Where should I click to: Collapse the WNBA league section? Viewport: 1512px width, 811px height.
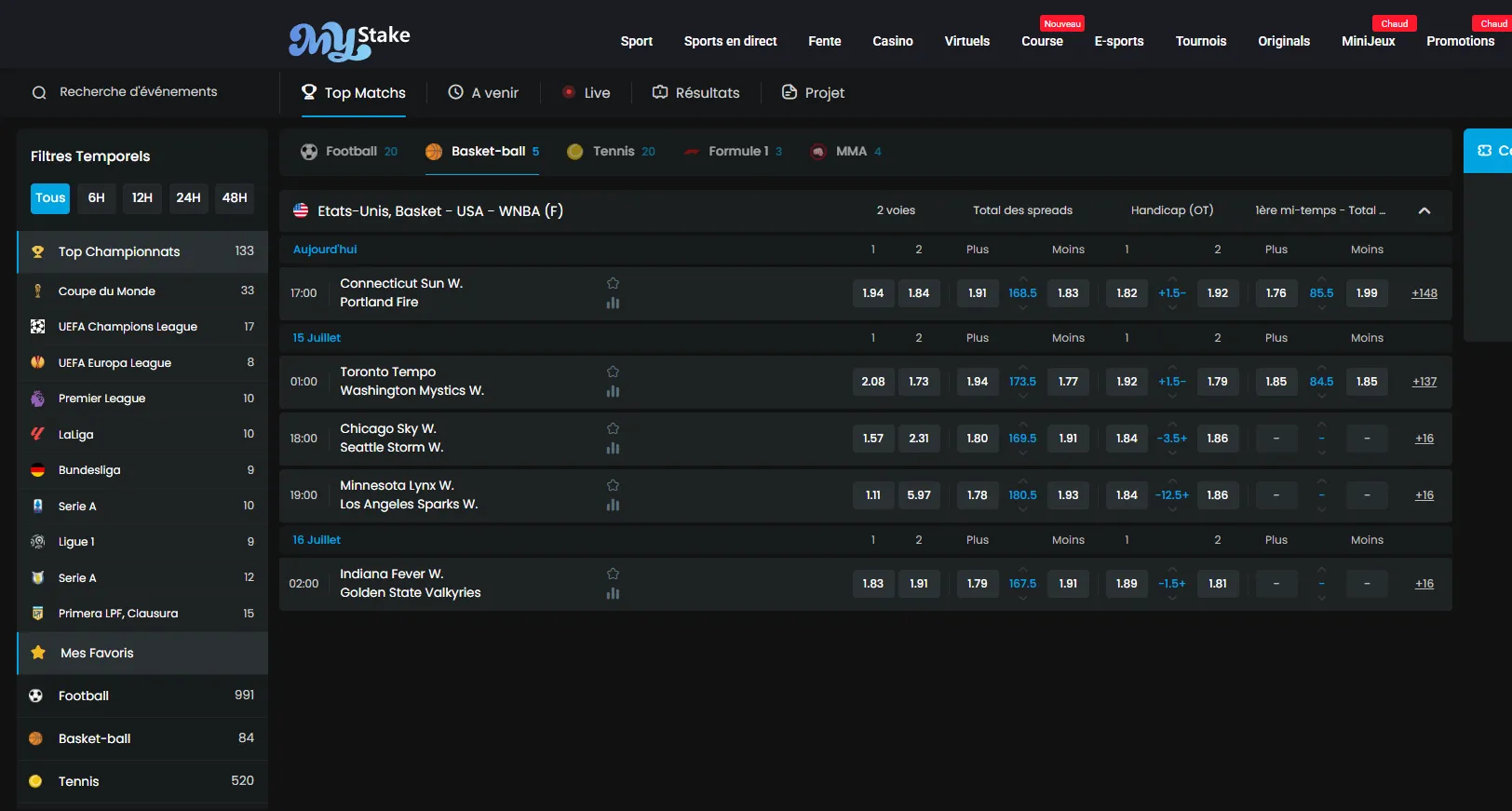(1424, 211)
